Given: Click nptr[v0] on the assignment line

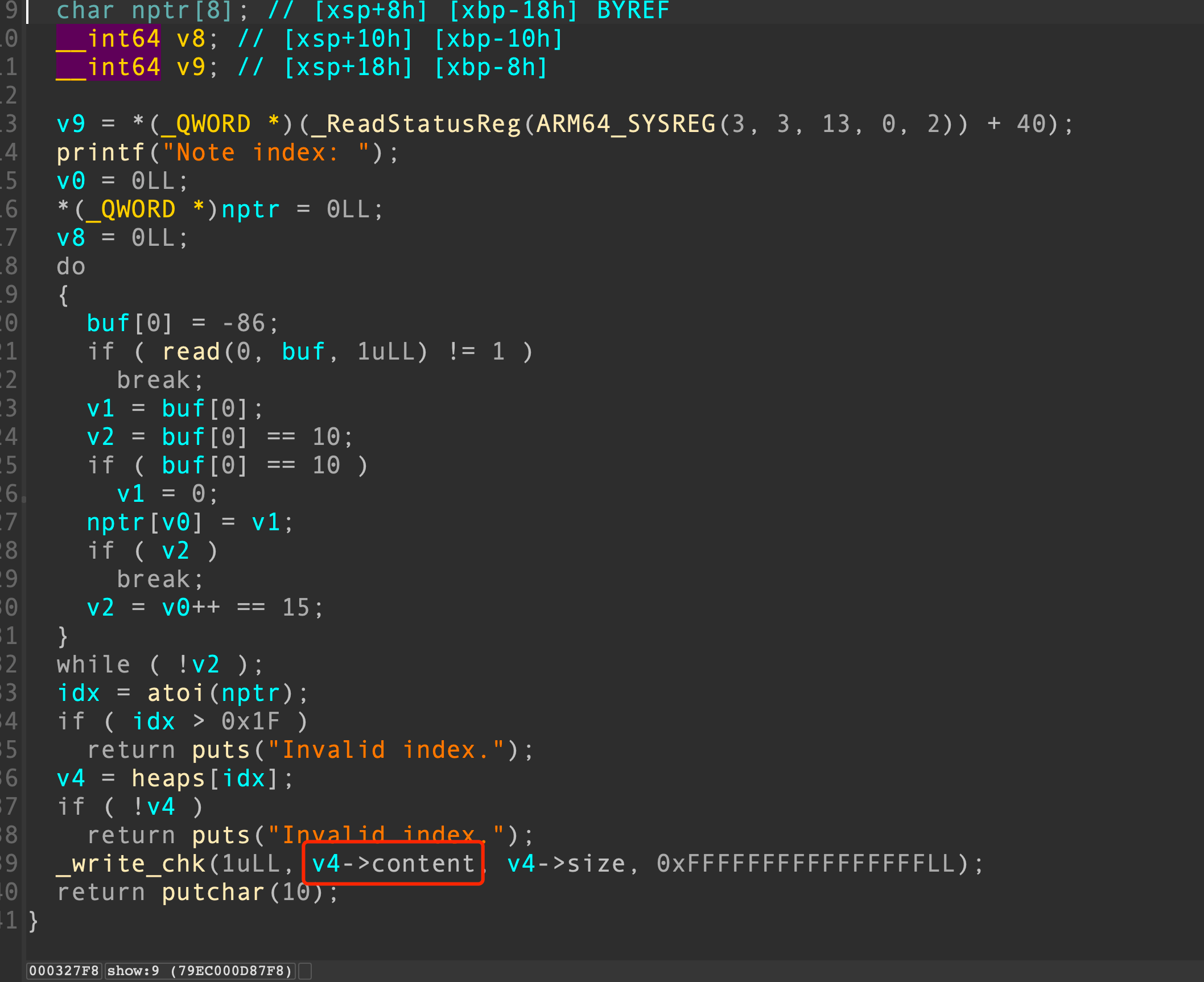Looking at the screenshot, I should [x=145, y=522].
